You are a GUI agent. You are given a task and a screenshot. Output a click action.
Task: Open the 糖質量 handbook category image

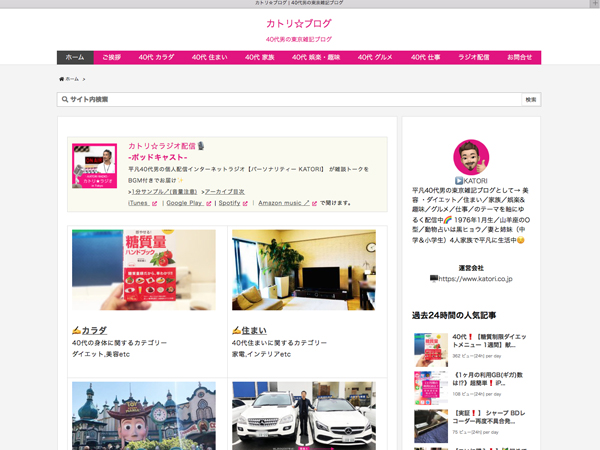[144, 270]
